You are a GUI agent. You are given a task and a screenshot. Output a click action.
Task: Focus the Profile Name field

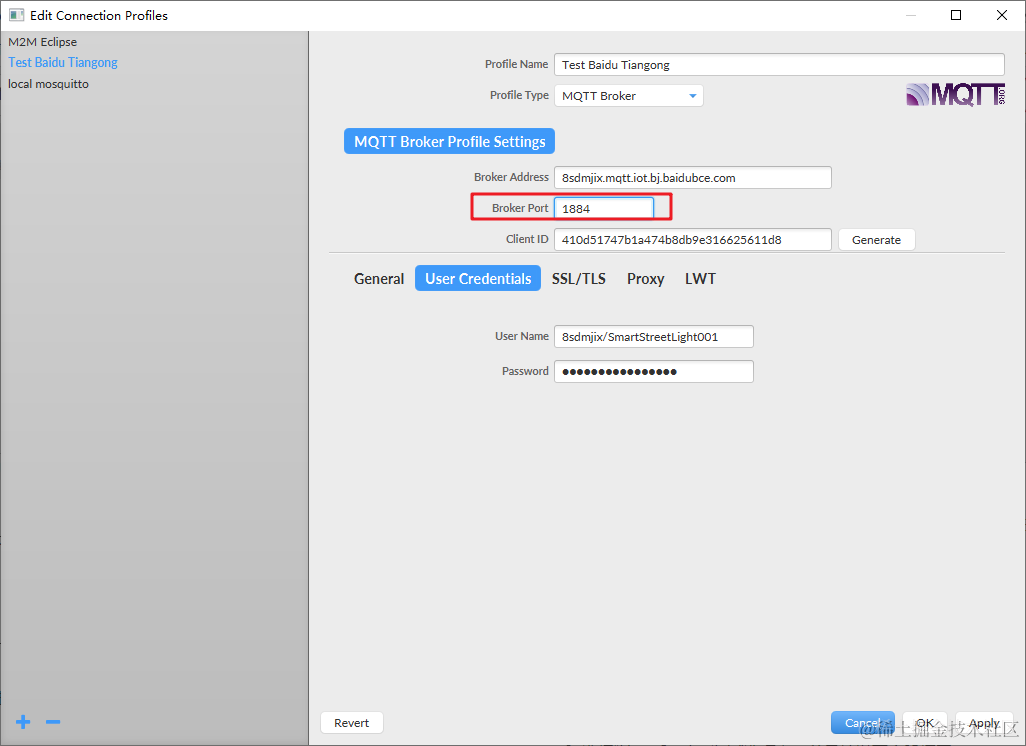(x=779, y=65)
